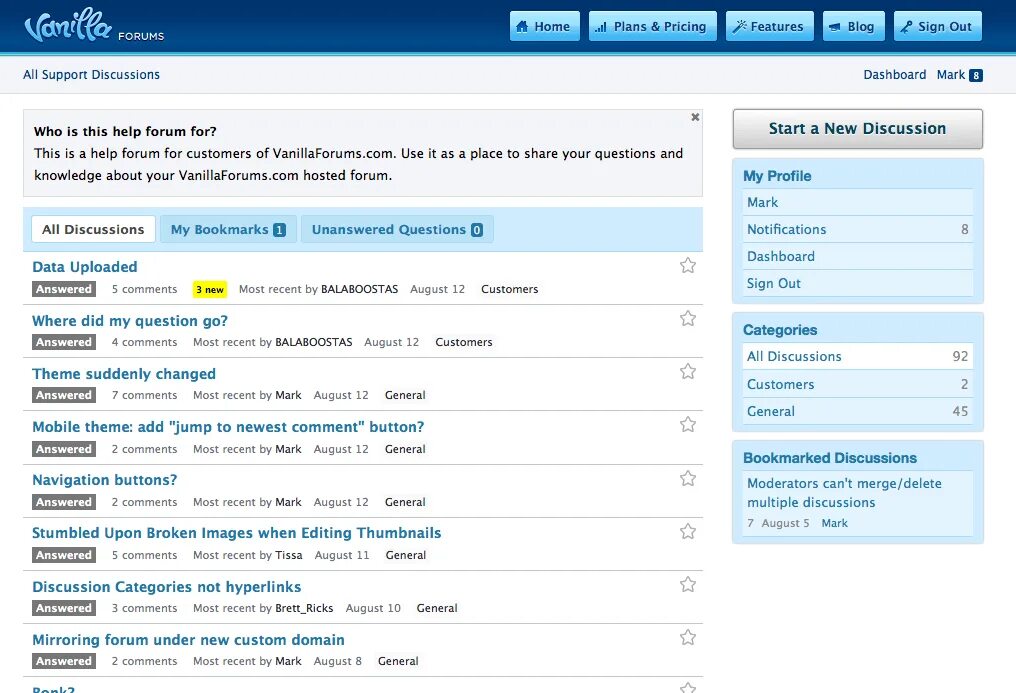Switch to My Bookmarks tab
The height and width of the screenshot is (693, 1016).
click(228, 229)
